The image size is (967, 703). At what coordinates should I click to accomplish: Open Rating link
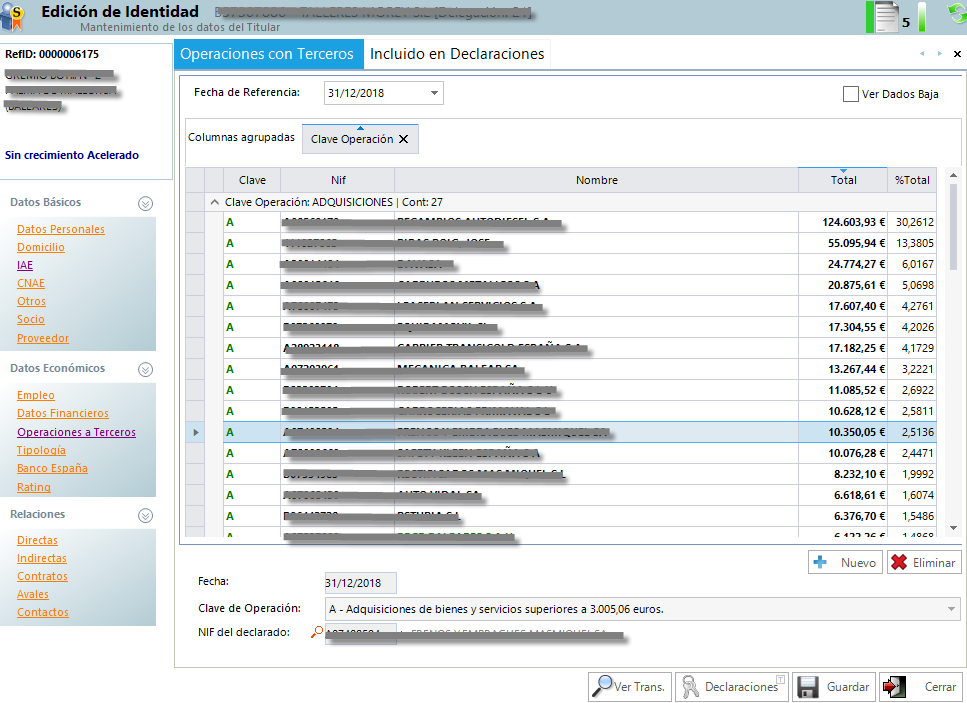tap(33, 487)
